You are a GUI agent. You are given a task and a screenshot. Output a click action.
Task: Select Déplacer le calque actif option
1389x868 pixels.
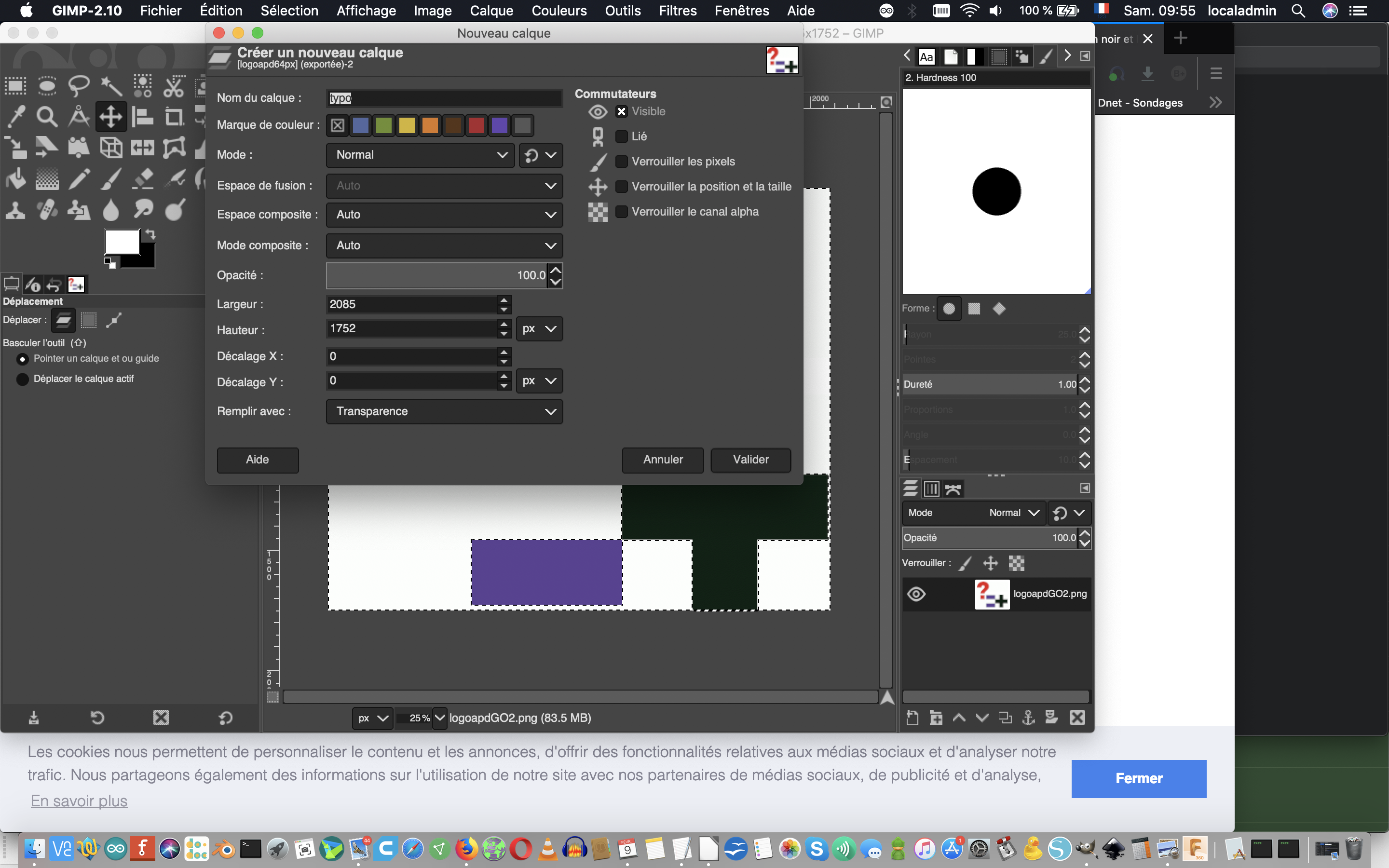coord(23,379)
